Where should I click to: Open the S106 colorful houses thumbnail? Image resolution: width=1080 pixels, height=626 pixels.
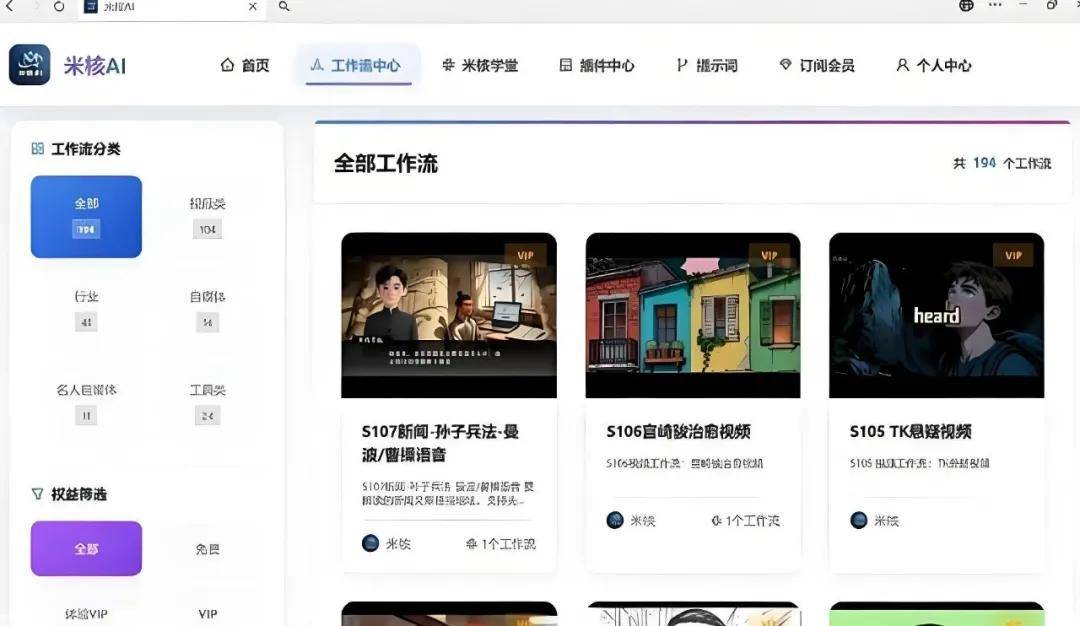(693, 315)
